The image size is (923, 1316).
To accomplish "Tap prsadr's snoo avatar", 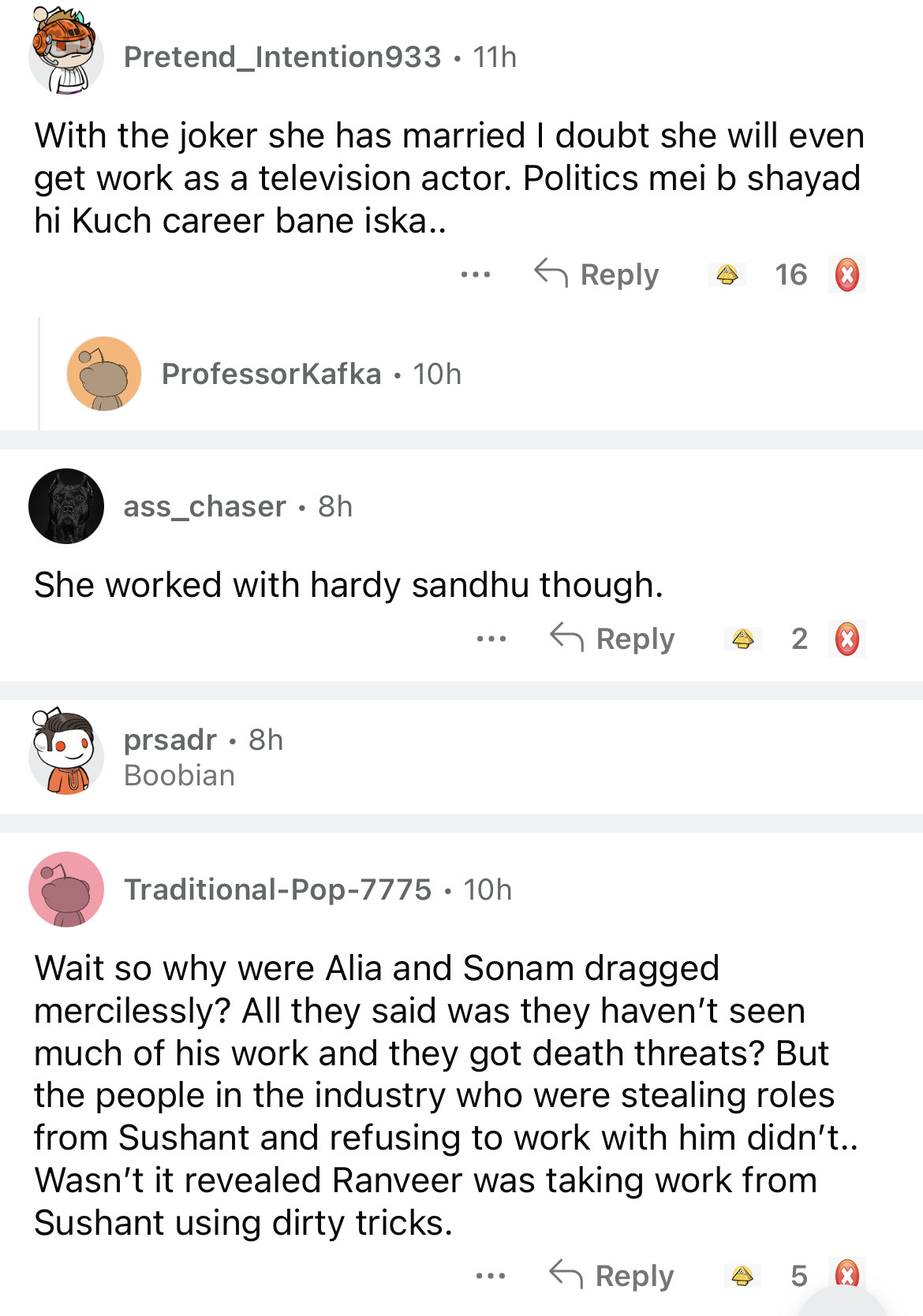I will point(66,753).
